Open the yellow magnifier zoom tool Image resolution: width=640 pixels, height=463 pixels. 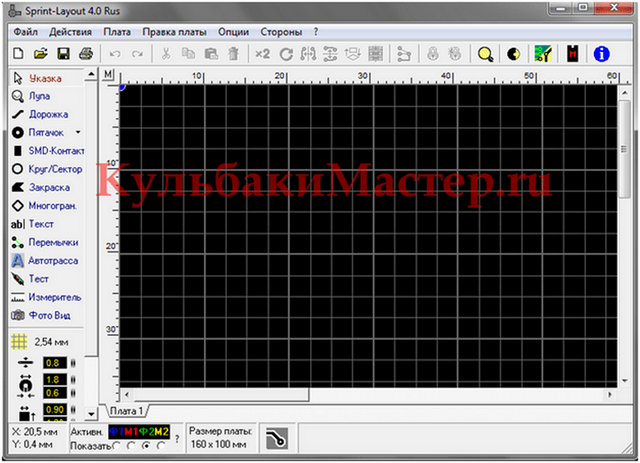485,54
